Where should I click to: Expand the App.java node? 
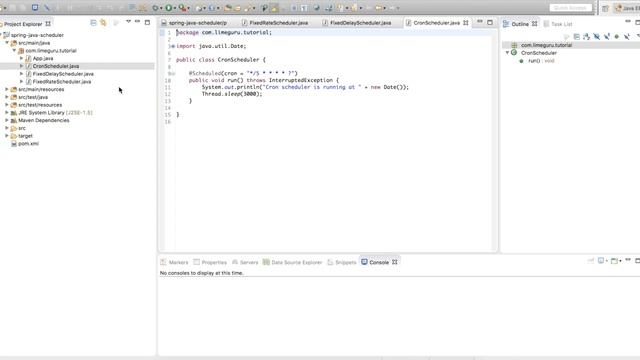point(22,58)
